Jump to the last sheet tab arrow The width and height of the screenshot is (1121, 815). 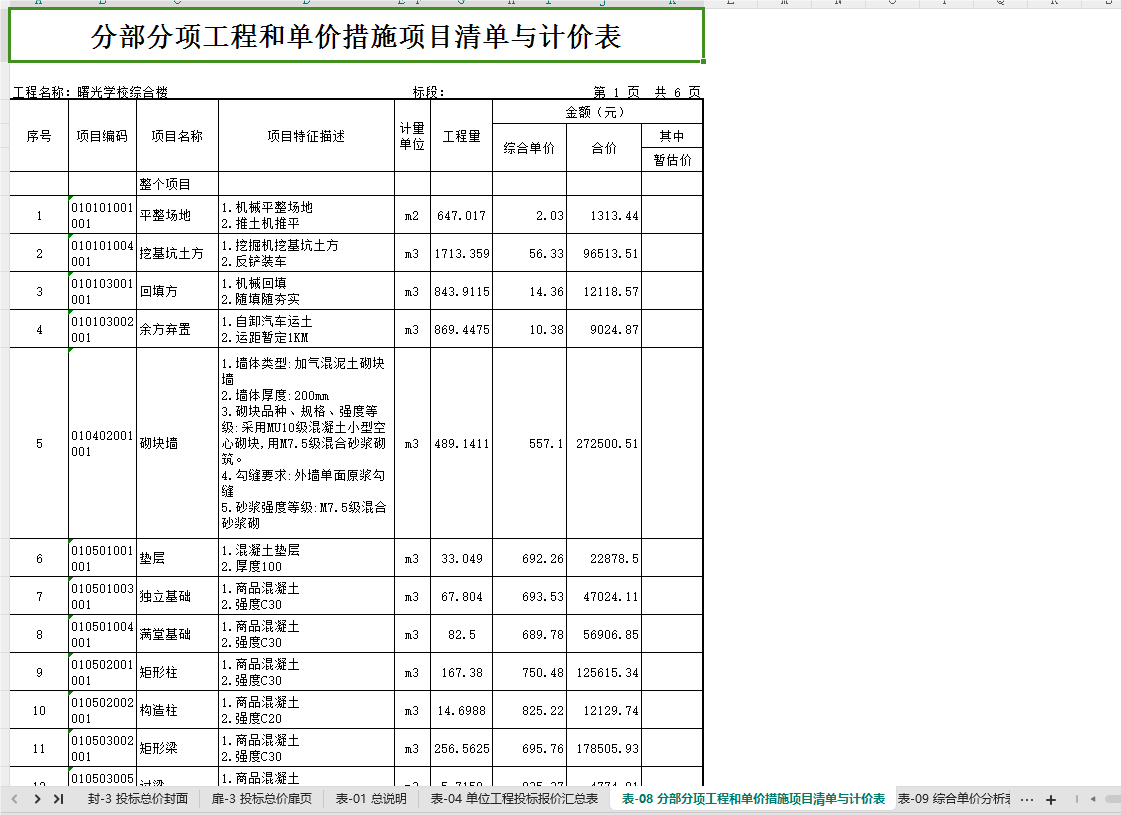point(59,799)
